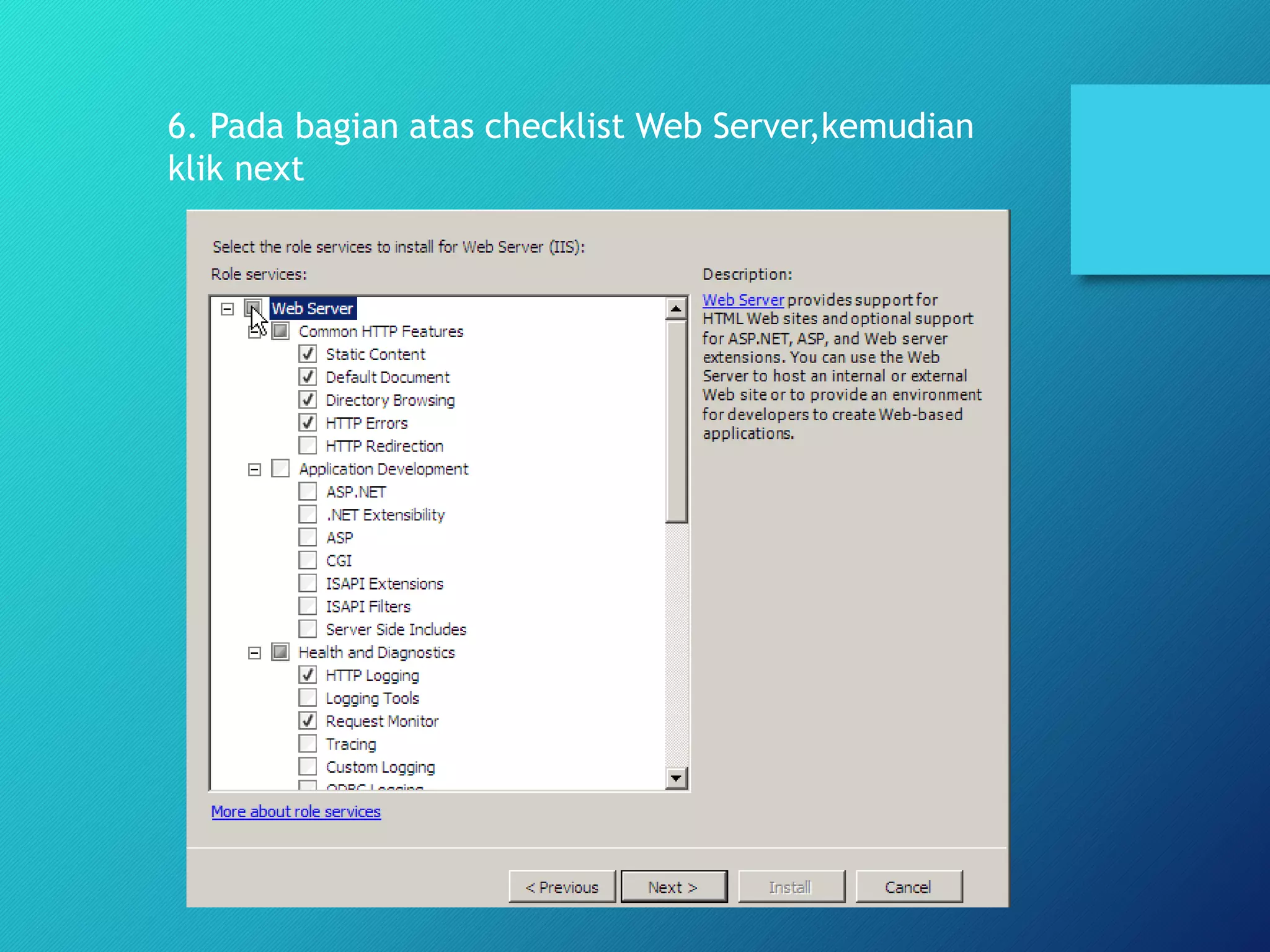Check Application Development checkbox
The height and width of the screenshot is (952, 1270).
pos(281,469)
